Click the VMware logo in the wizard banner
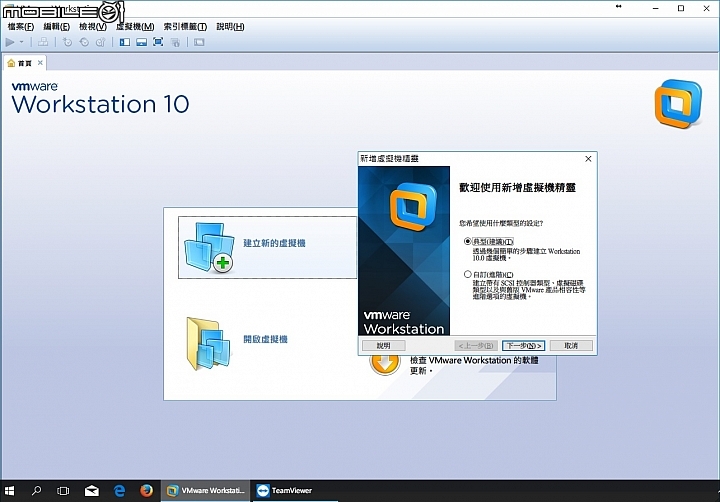Viewport: 720px width, 502px height. coord(413,207)
